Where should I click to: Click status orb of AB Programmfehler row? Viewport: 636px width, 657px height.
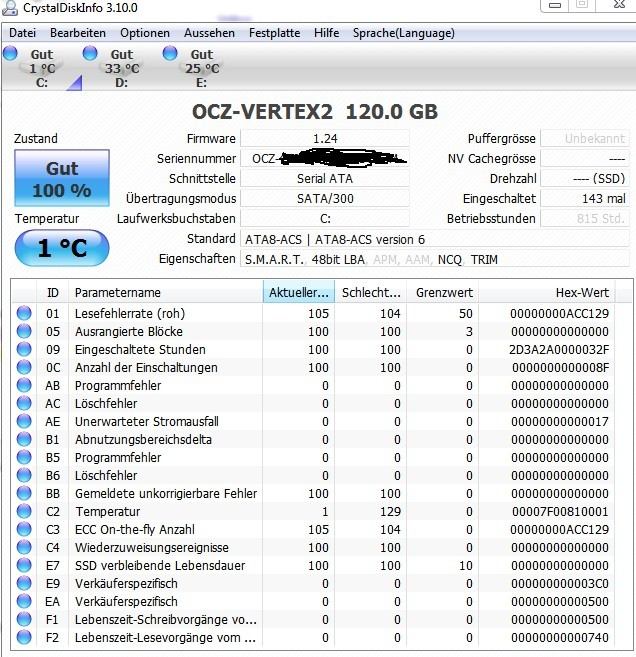pyautogui.click(x=24, y=385)
